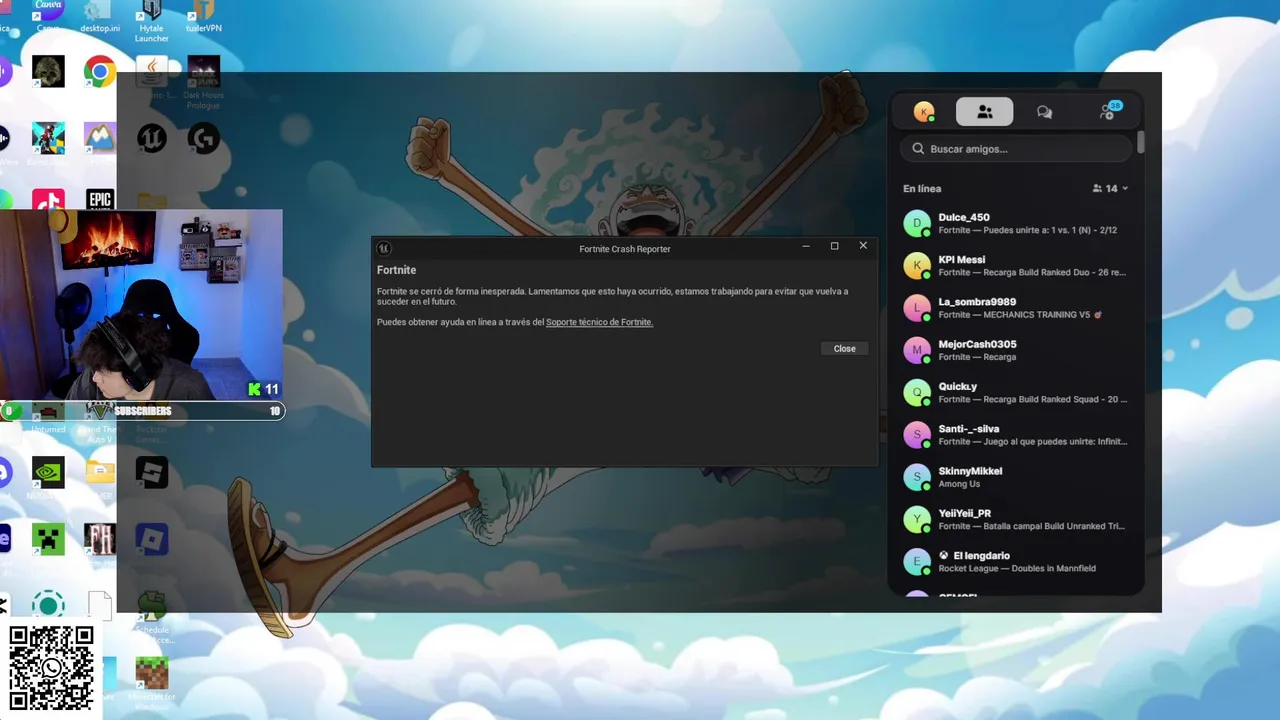The width and height of the screenshot is (1280, 720).
Task: Open the Java desktop icon
Action: point(151,72)
